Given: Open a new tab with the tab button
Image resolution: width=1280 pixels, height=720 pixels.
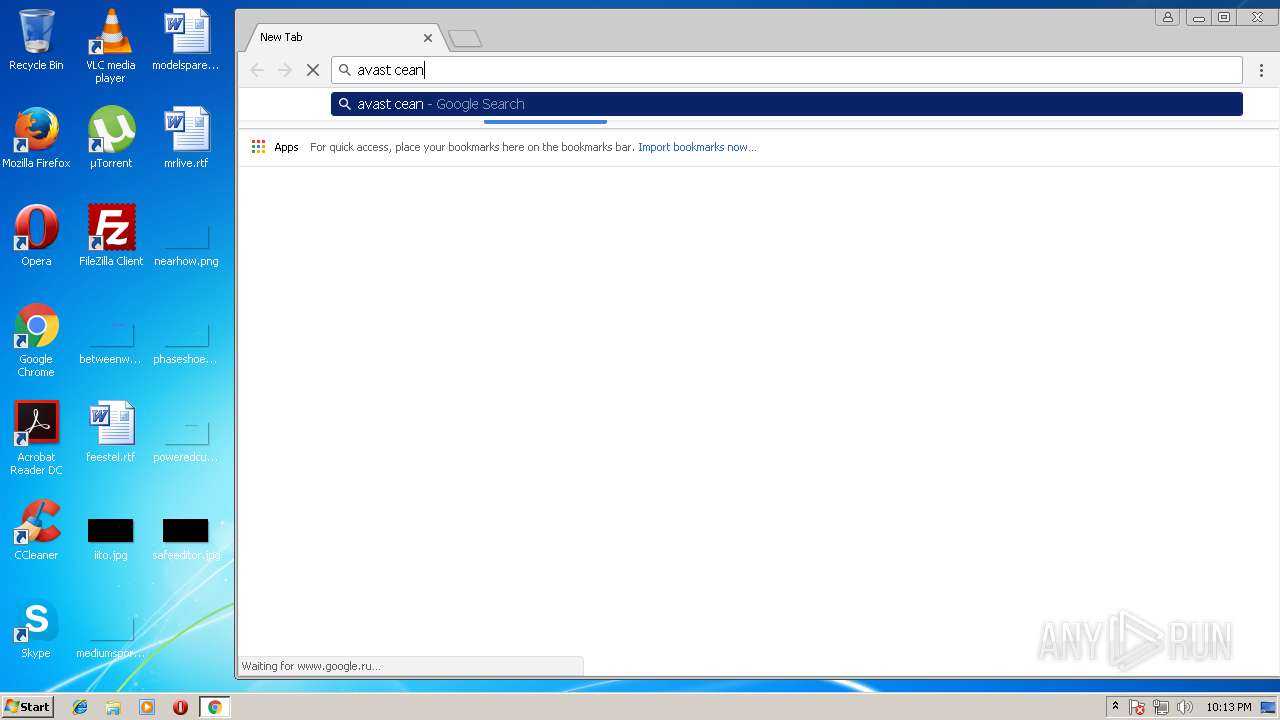Looking at the screenshot, I should tap(465, 39).
